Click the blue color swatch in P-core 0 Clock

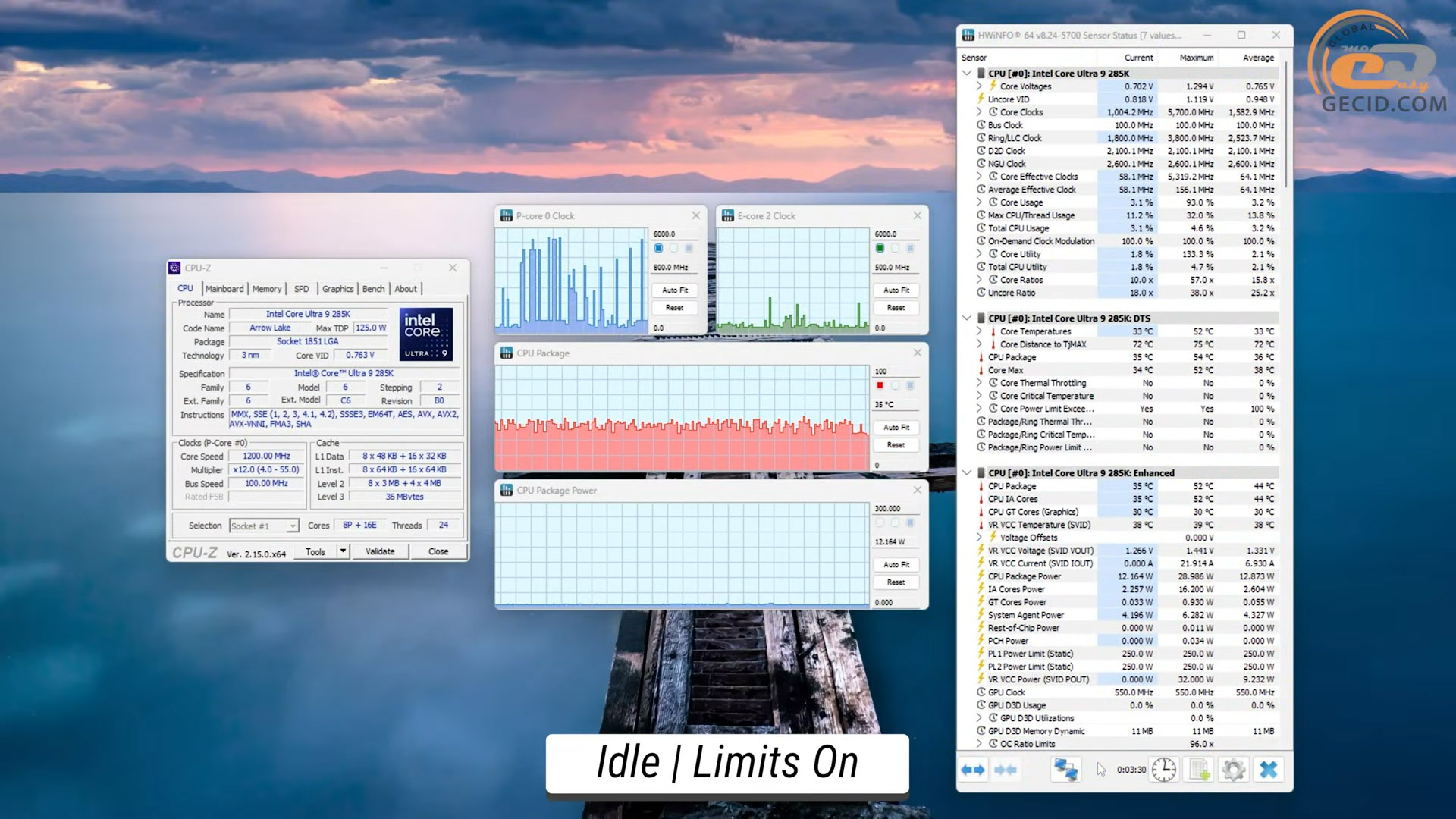(x=658, y=248)
